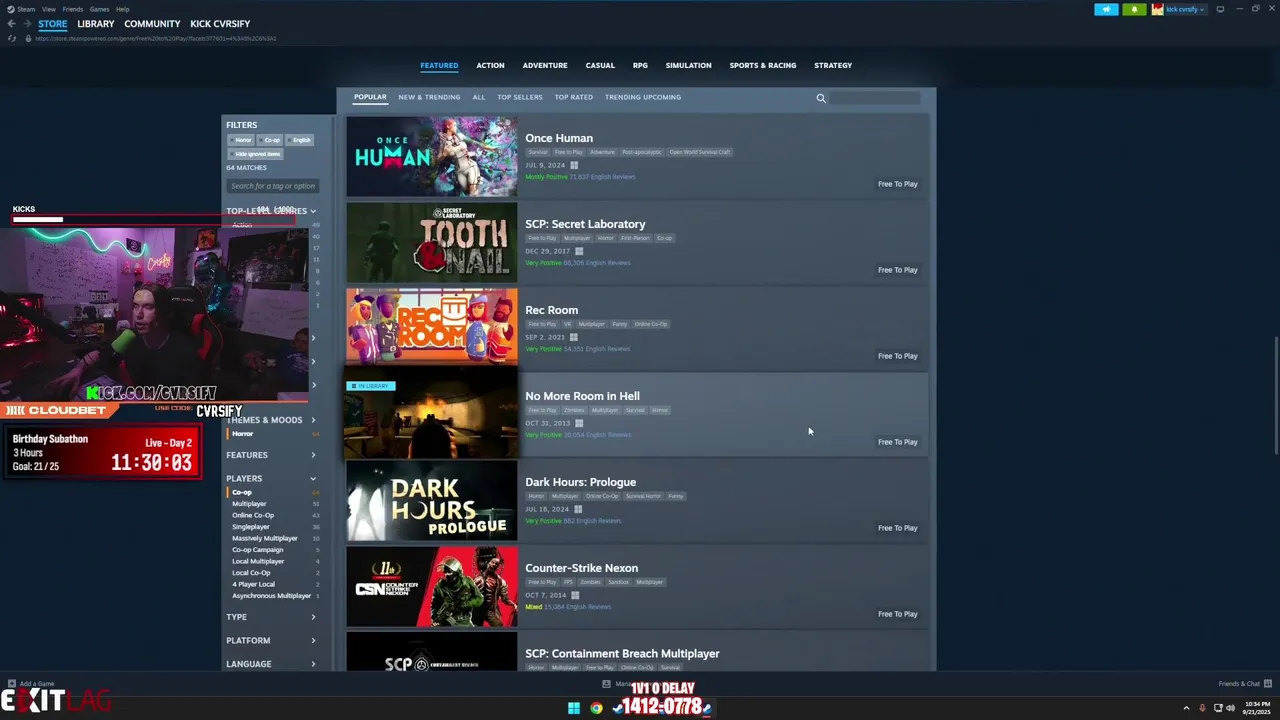Screen dimensions: 1280x720
Task: Click inside the search for a tag field
Action: coord(273,186)
